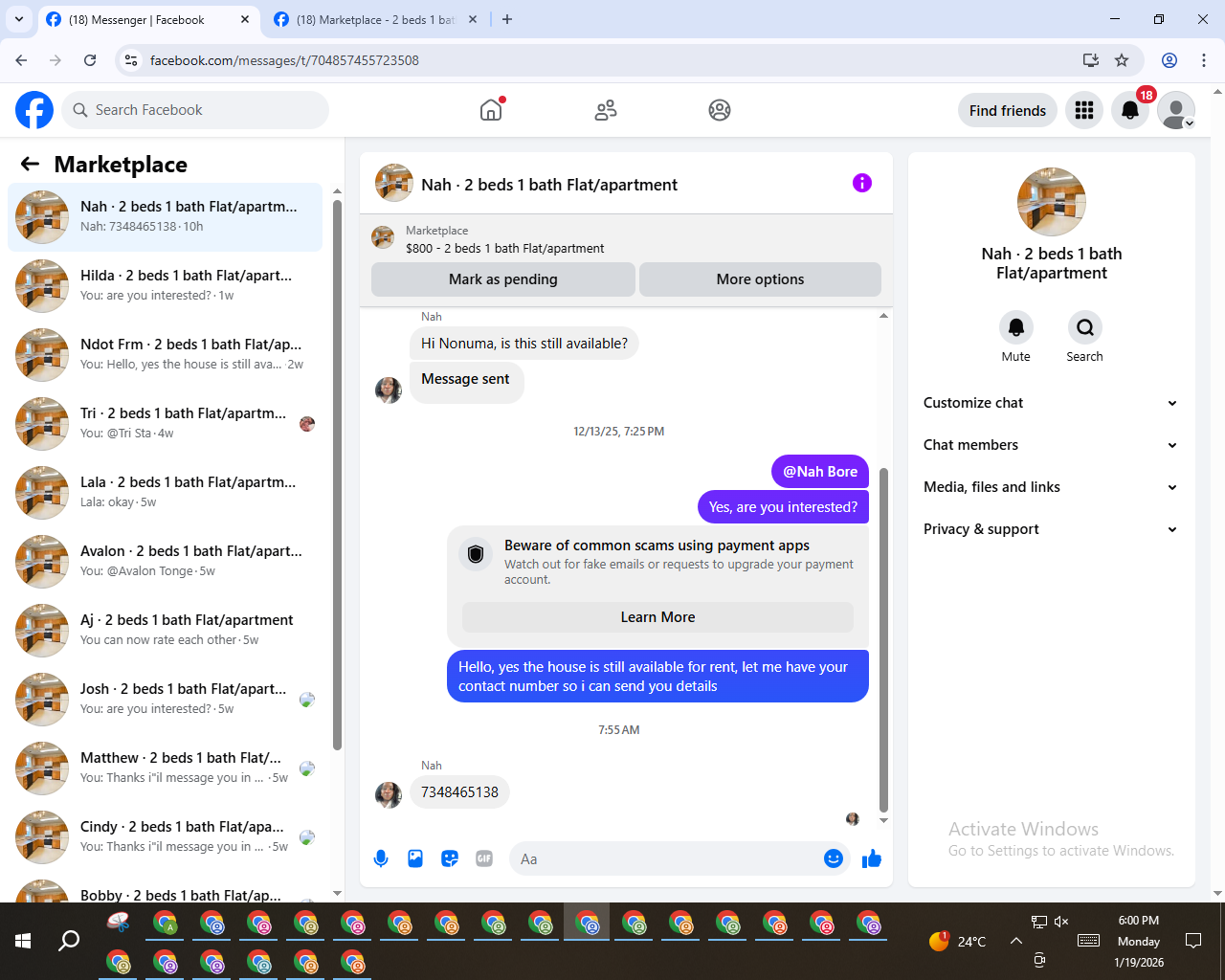Screen dimensions: 1225x980
Task: Show hidden system tray icons
Action: [x=1015, y=941]
